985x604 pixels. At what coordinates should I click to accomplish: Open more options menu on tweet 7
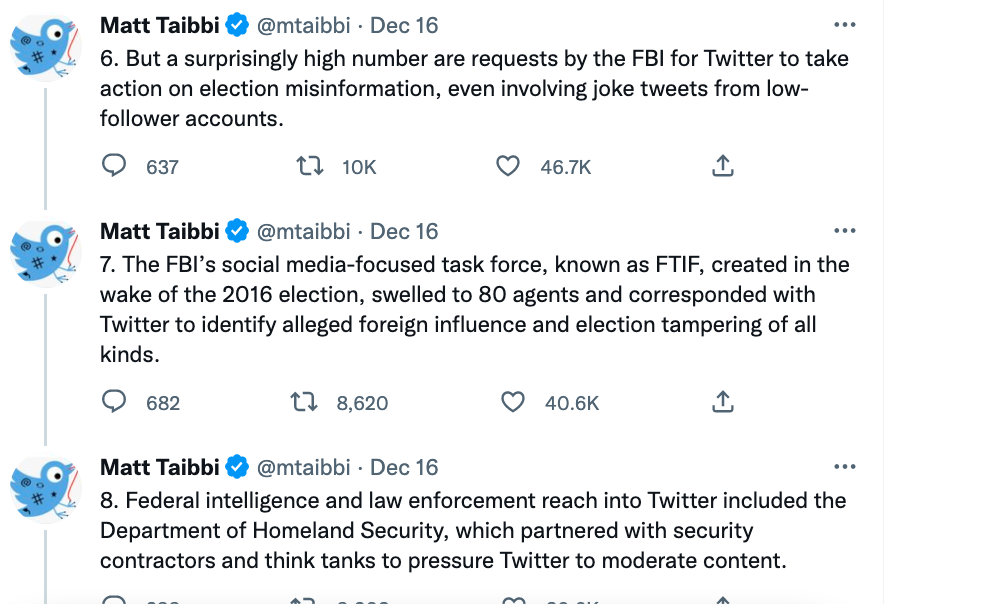coord(845,231)
